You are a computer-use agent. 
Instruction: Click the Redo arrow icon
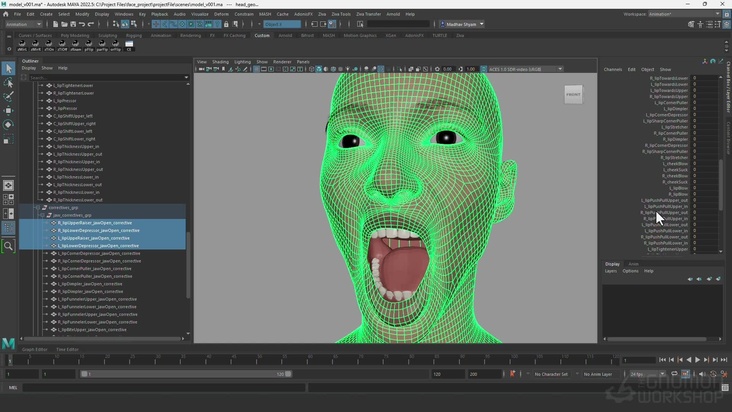pyautogui.click(x=91, y=24)
